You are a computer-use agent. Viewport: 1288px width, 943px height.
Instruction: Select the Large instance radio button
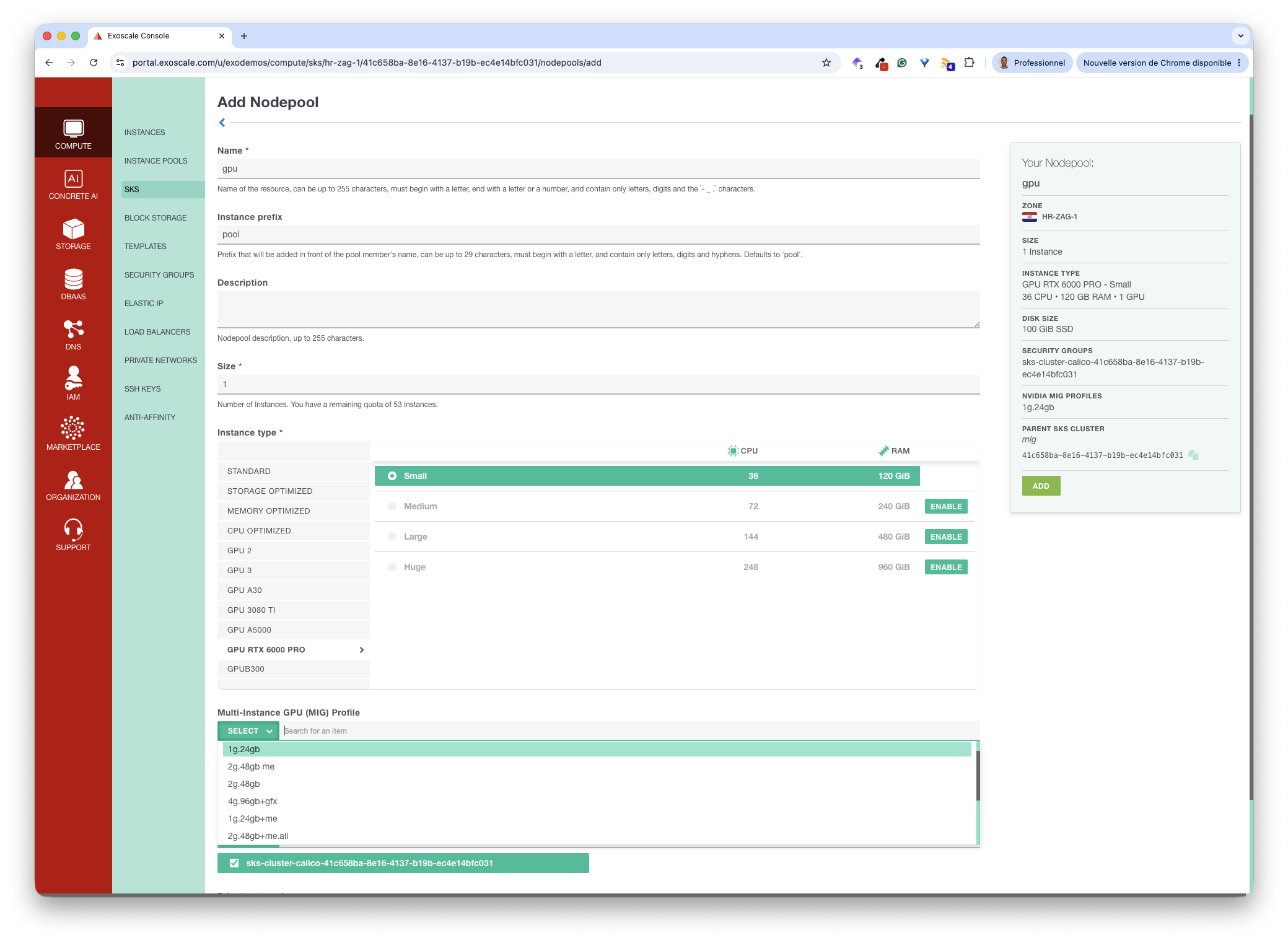392,537
